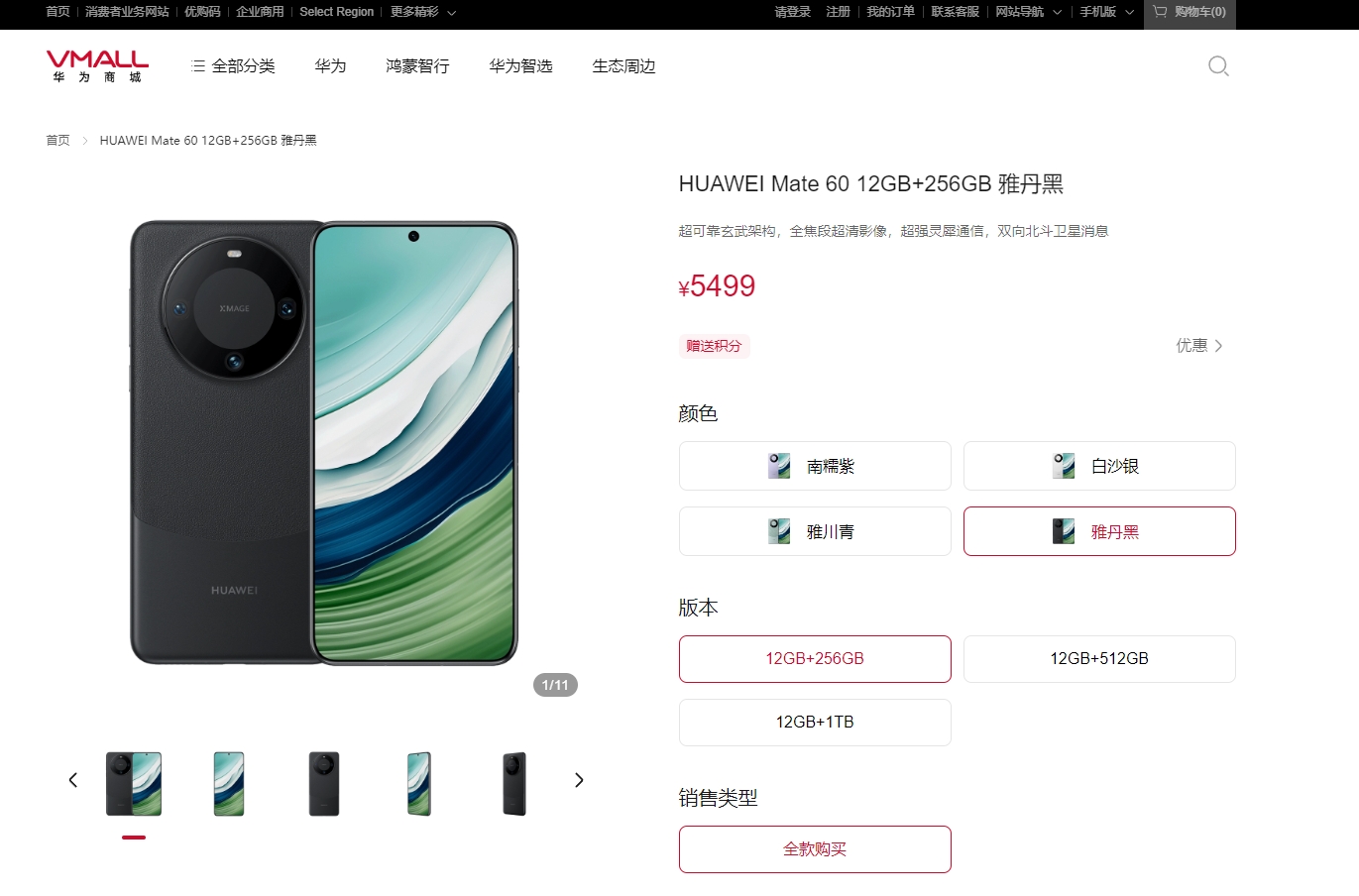Open the search magnifier icon

(1218, 66)
